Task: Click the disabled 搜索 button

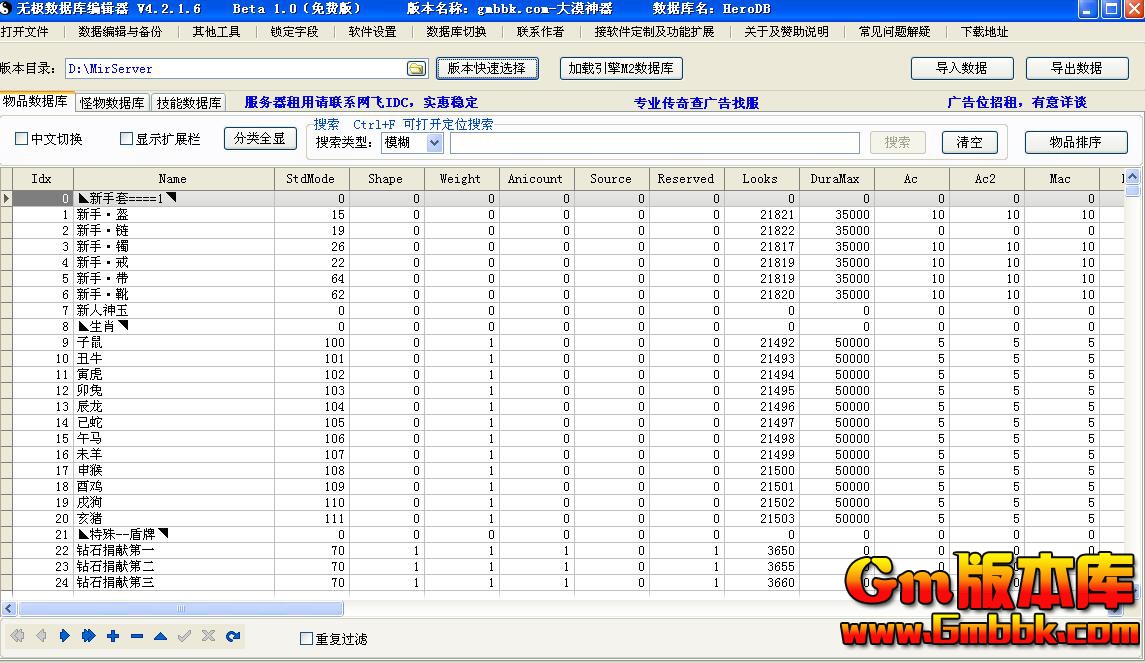Action: pos(897,142)
